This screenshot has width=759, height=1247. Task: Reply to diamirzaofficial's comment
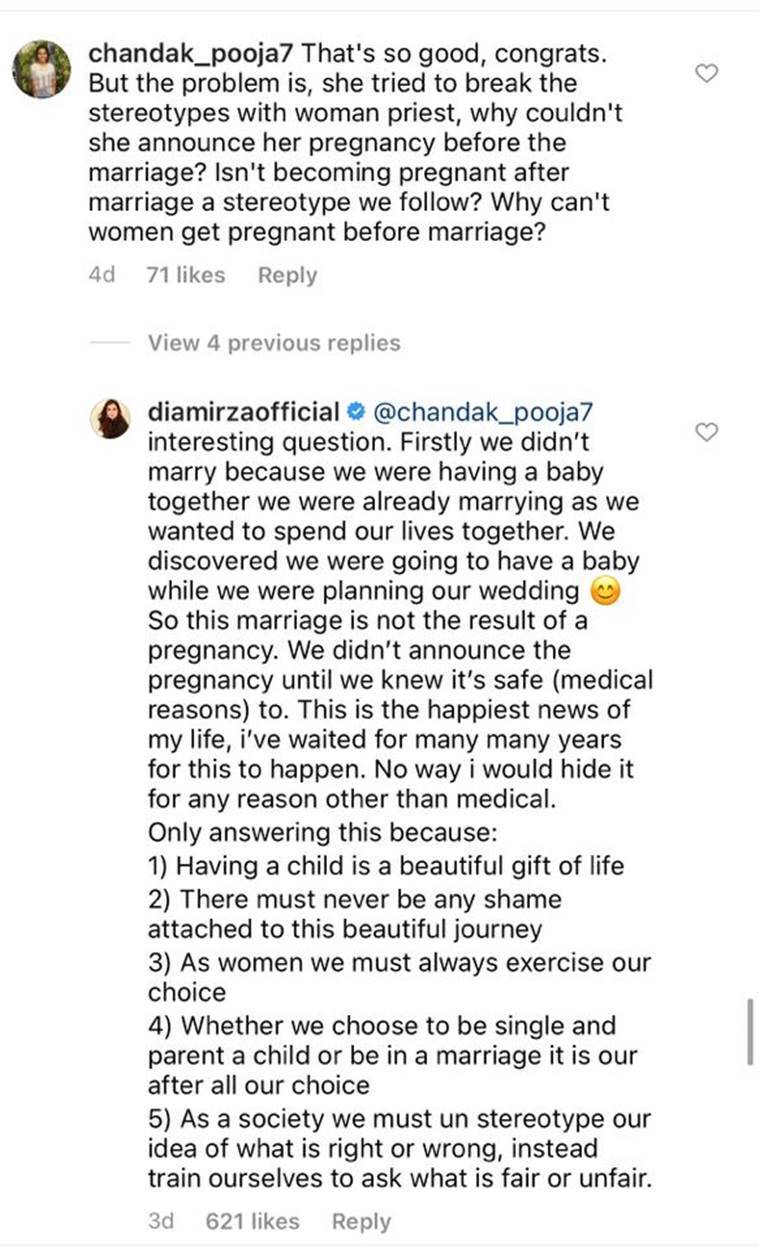click(361, 1221)
